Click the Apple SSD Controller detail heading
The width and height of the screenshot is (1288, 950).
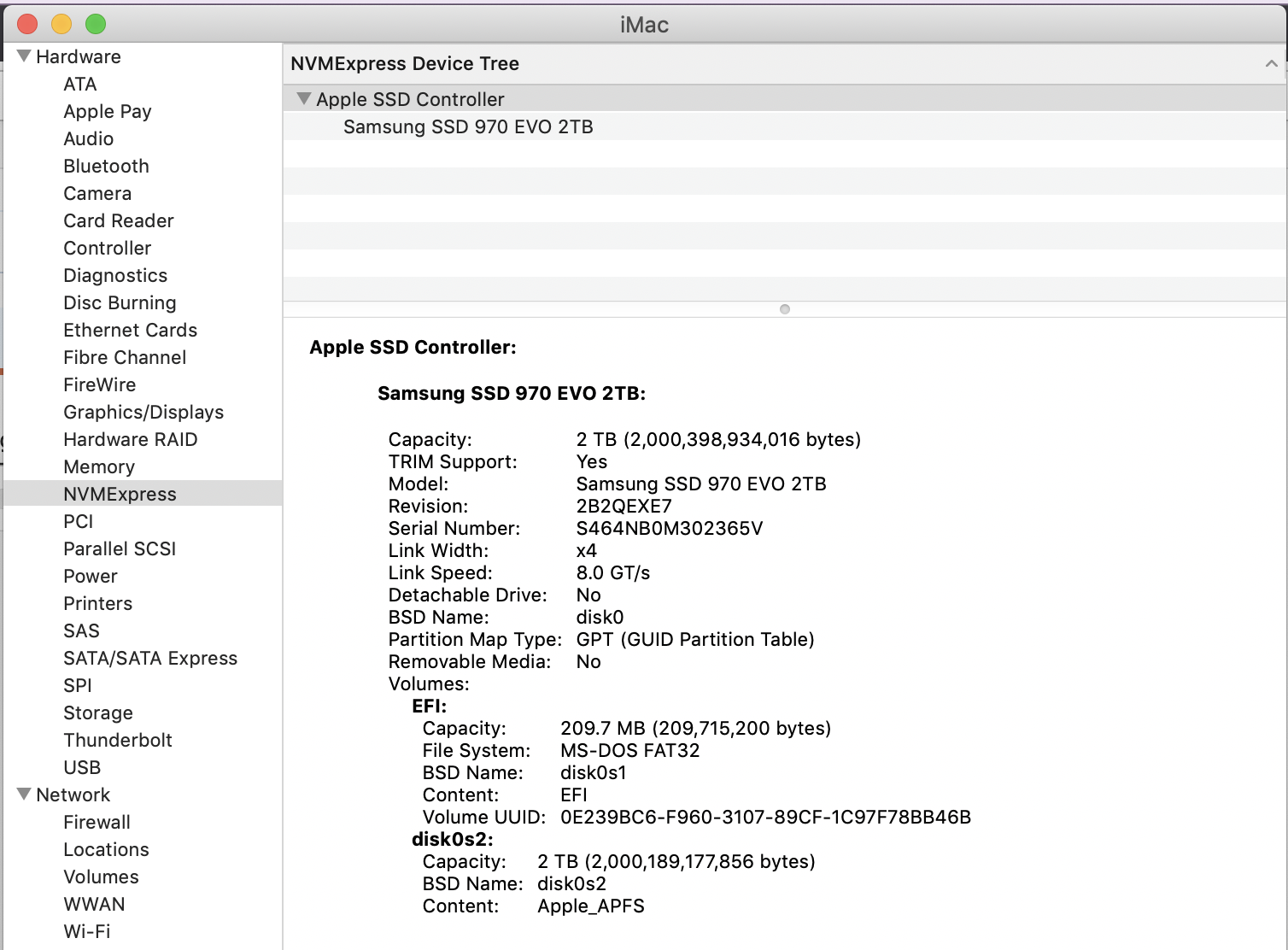point(413,347)
